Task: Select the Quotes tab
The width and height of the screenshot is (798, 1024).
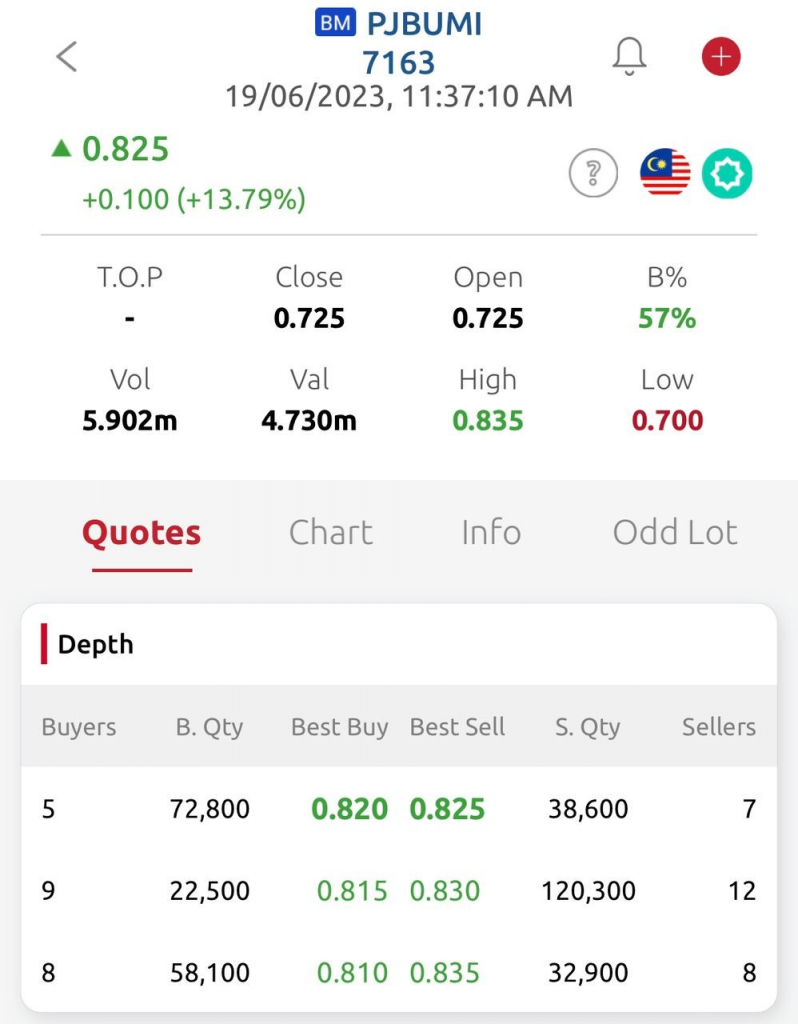Action: pyautogui.click(x=141, y=532)
